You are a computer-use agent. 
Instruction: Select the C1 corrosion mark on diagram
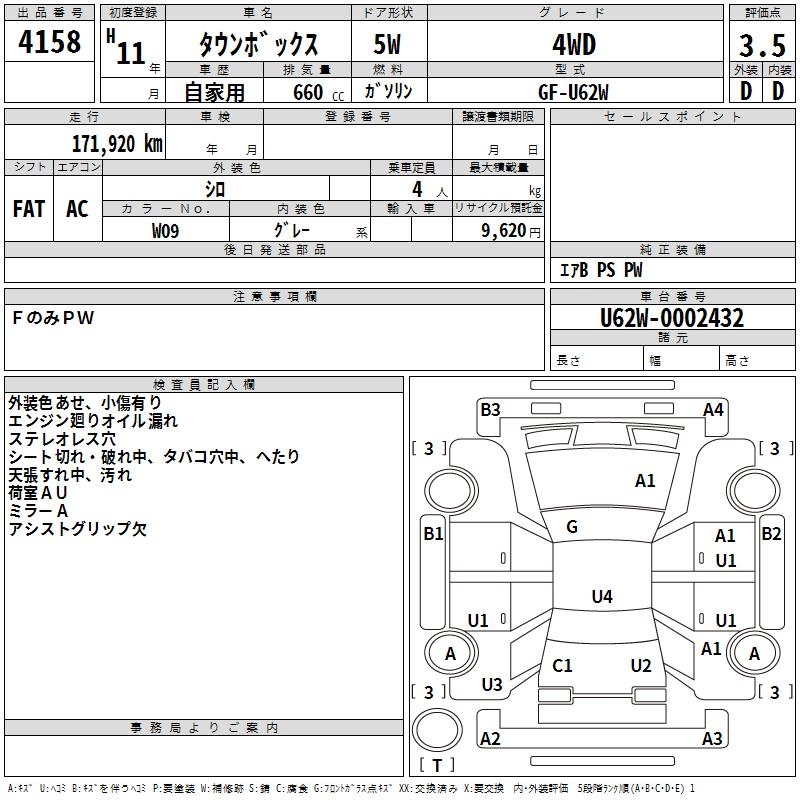[x=562, y=666]
